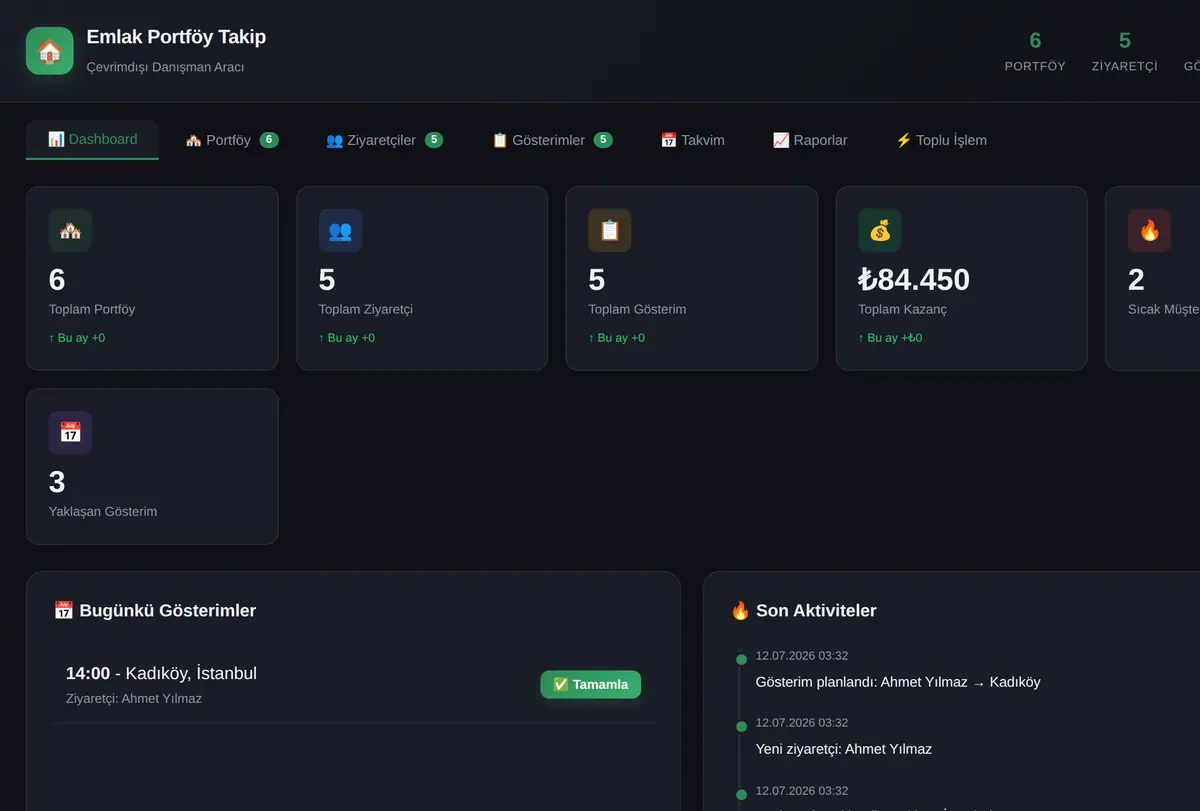The height and width of the screenshot is (811, 1200).
Task: Click the Tamamla button for Kadıköy showing
Action: 591,684
